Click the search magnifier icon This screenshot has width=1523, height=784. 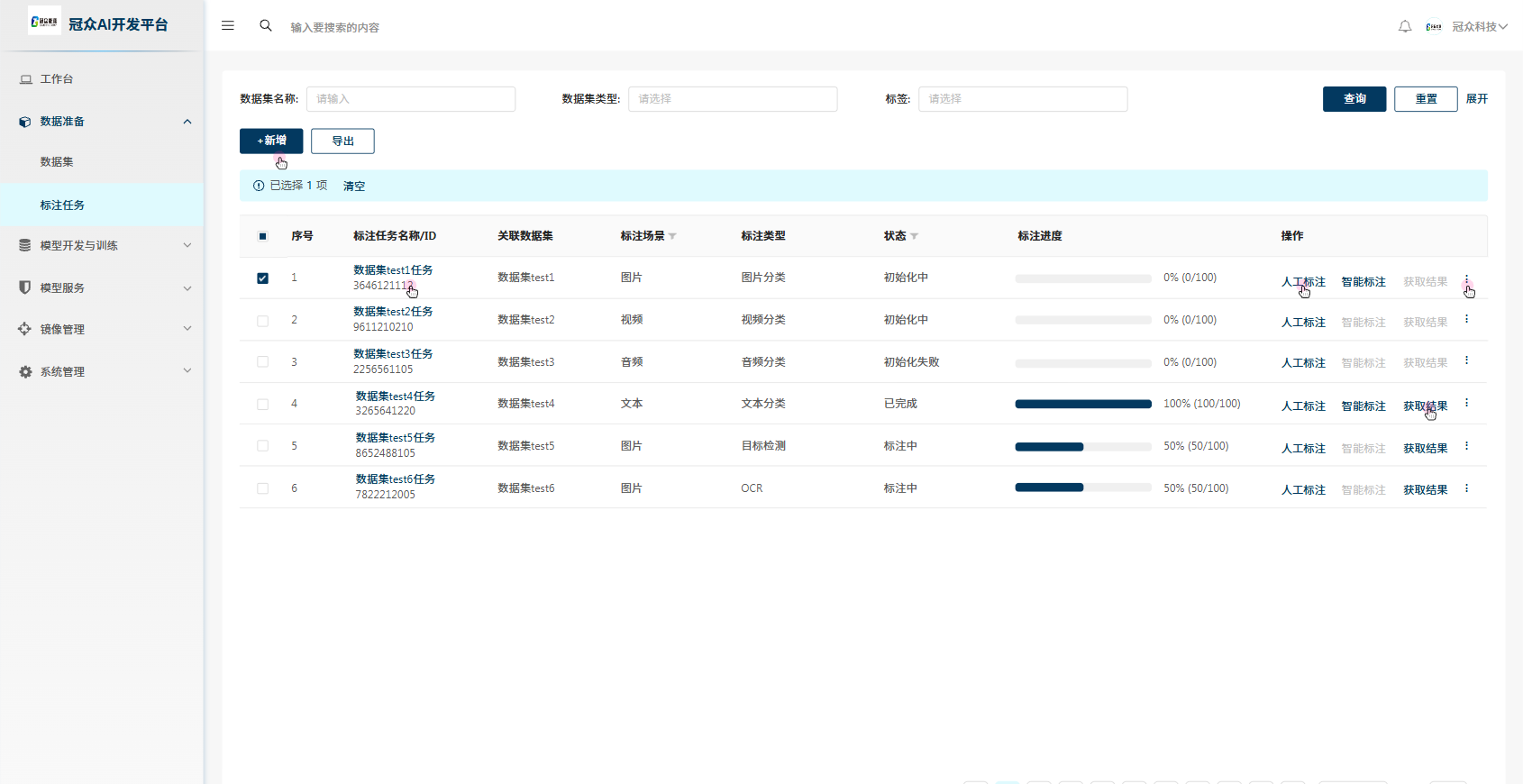(x=266, y=26)
